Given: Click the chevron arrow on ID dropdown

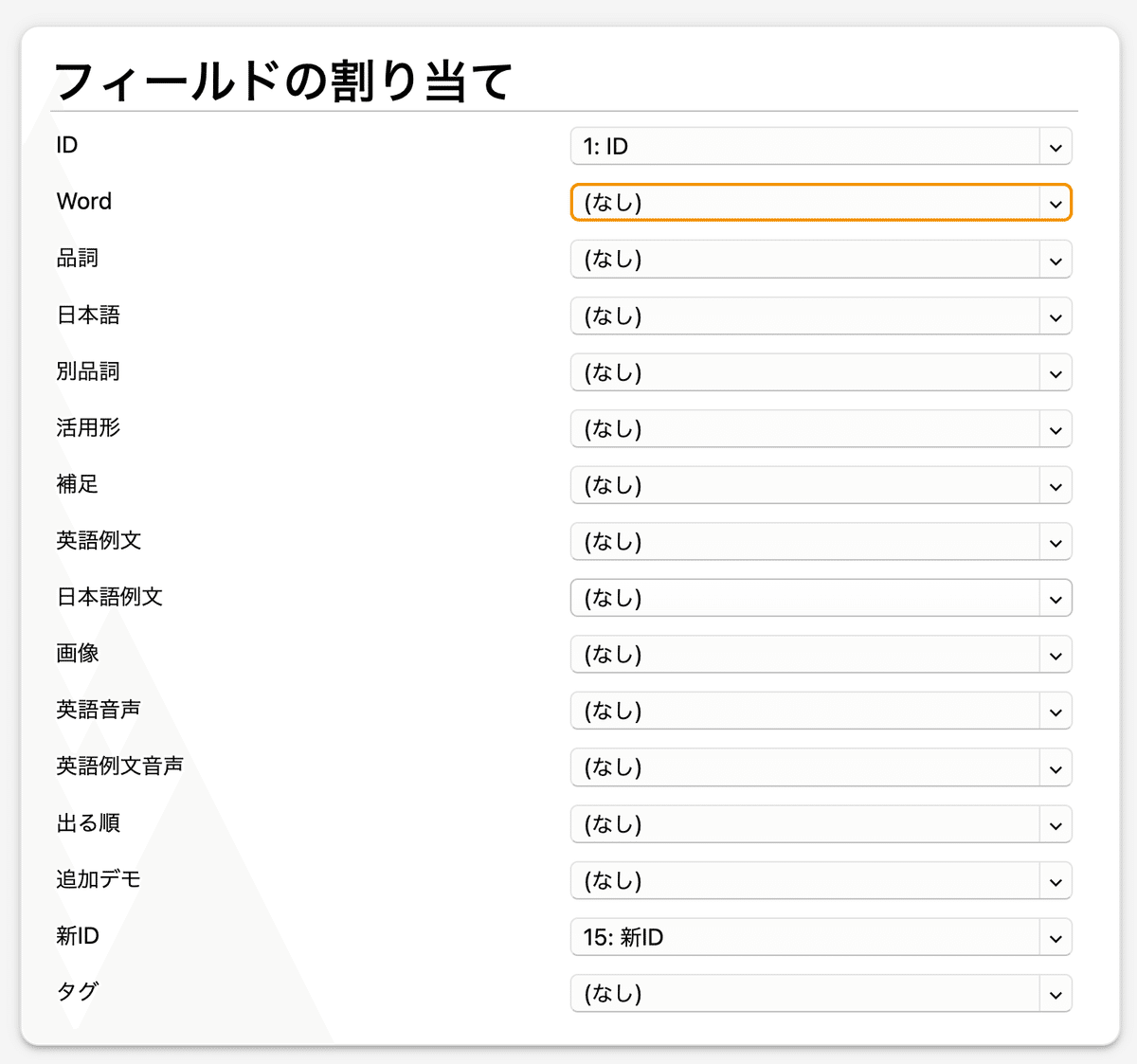Looking at the screenshot, I should [x=1056, y=147].
